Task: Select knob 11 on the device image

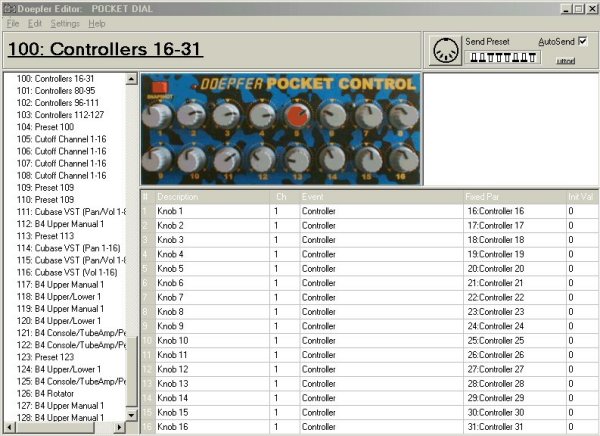Action: tap(226, 160)
